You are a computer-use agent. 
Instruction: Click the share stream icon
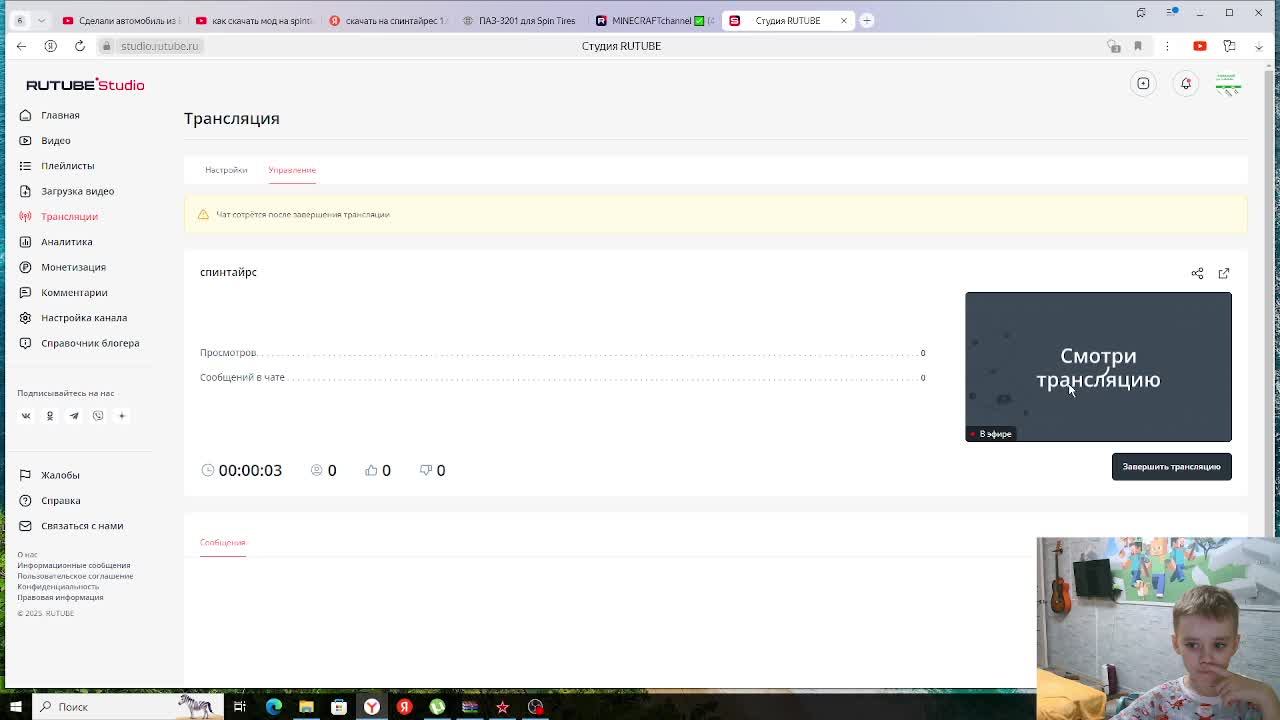1197,273
